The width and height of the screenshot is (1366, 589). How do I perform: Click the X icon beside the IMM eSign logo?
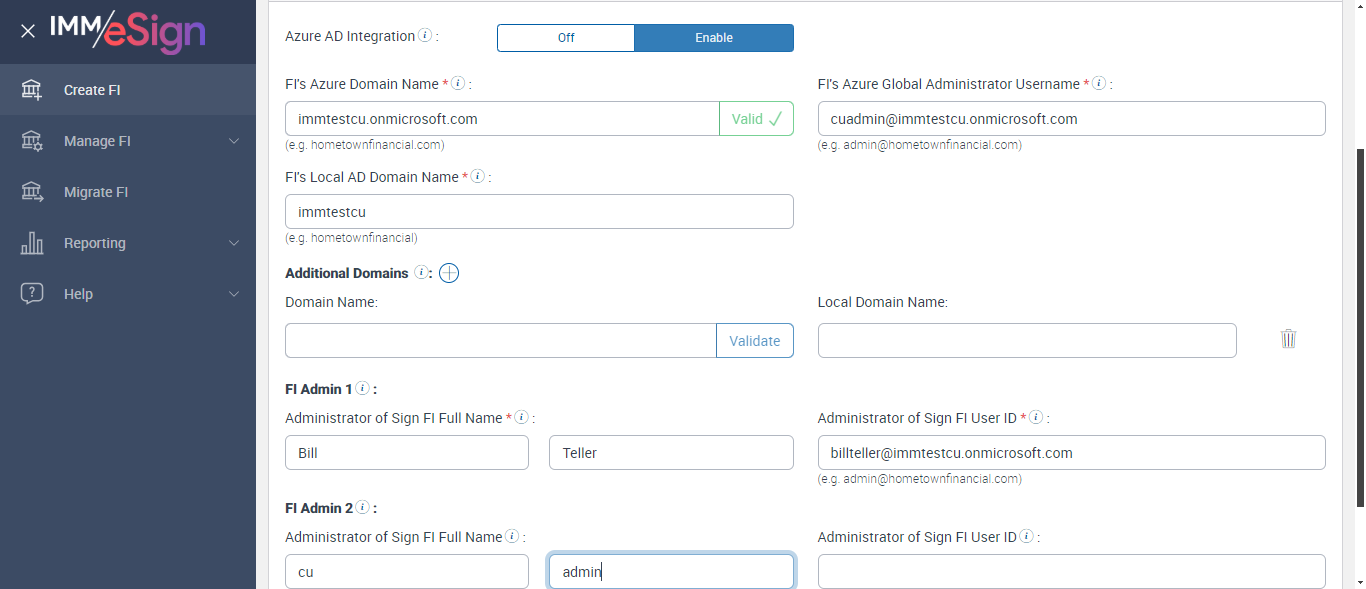pos(28,31)
